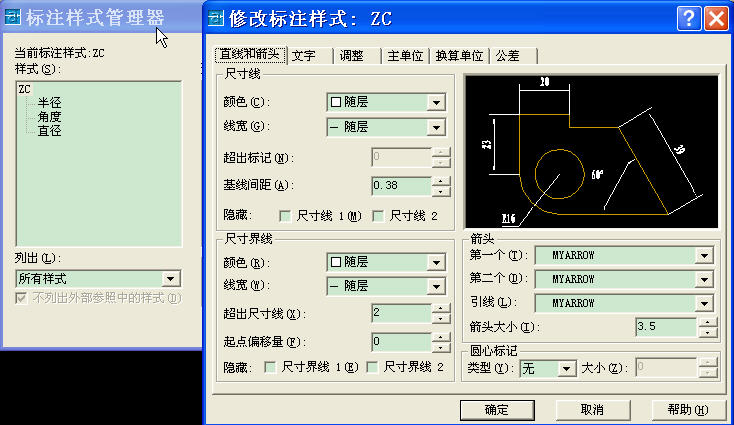Open the 换算单位 tab
Screen dimensions: 734x425
coord(459,56)
